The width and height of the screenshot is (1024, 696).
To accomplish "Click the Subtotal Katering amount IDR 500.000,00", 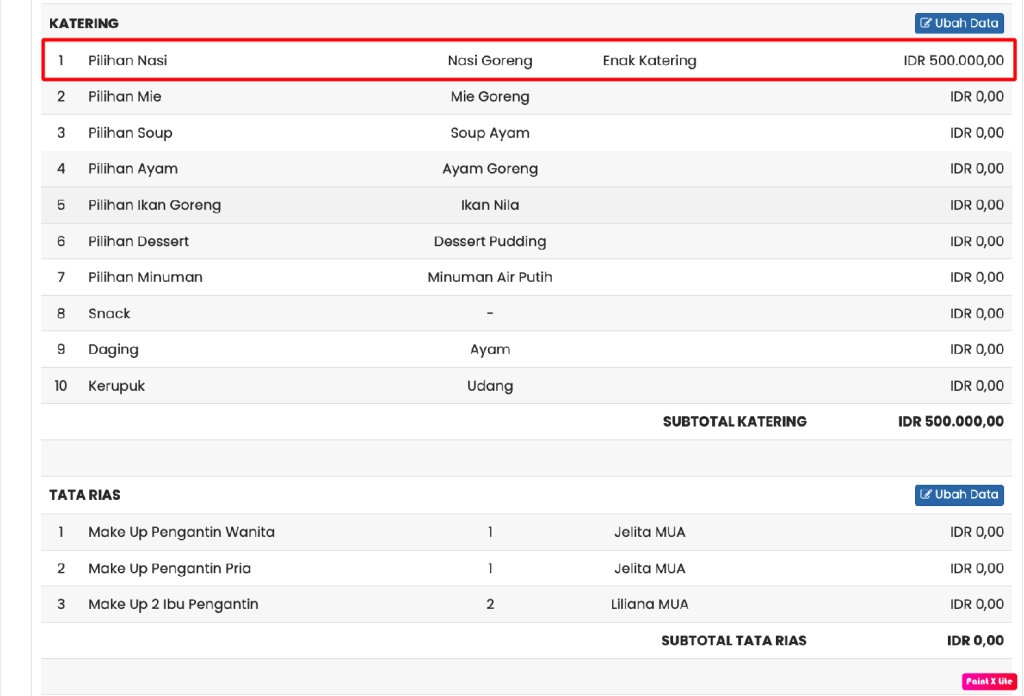I will click(950, 422).
